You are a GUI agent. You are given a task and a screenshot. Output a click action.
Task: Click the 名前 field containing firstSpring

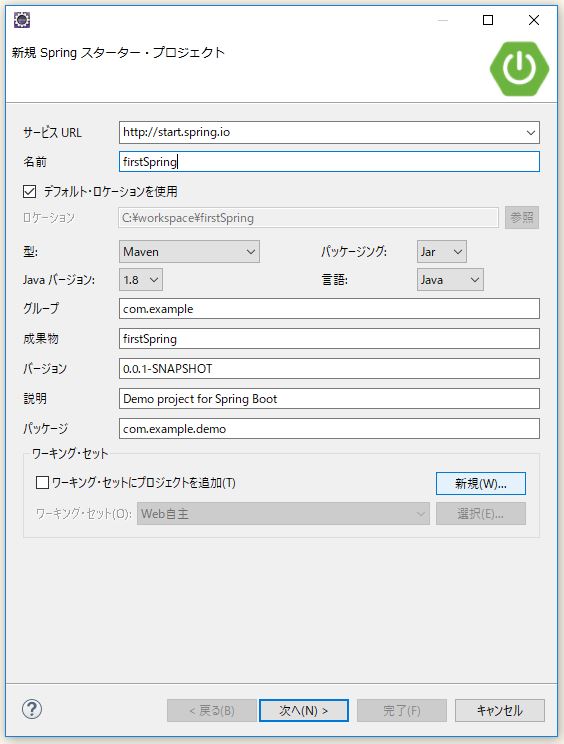click(x=329, y=162)
